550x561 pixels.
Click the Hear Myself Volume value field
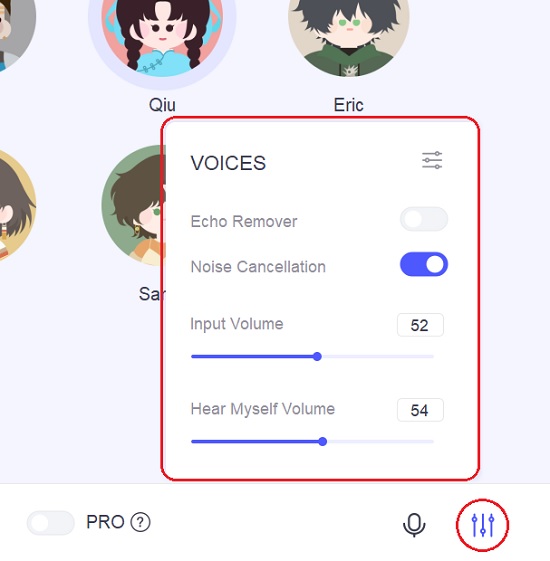click(x=420, y=410)
